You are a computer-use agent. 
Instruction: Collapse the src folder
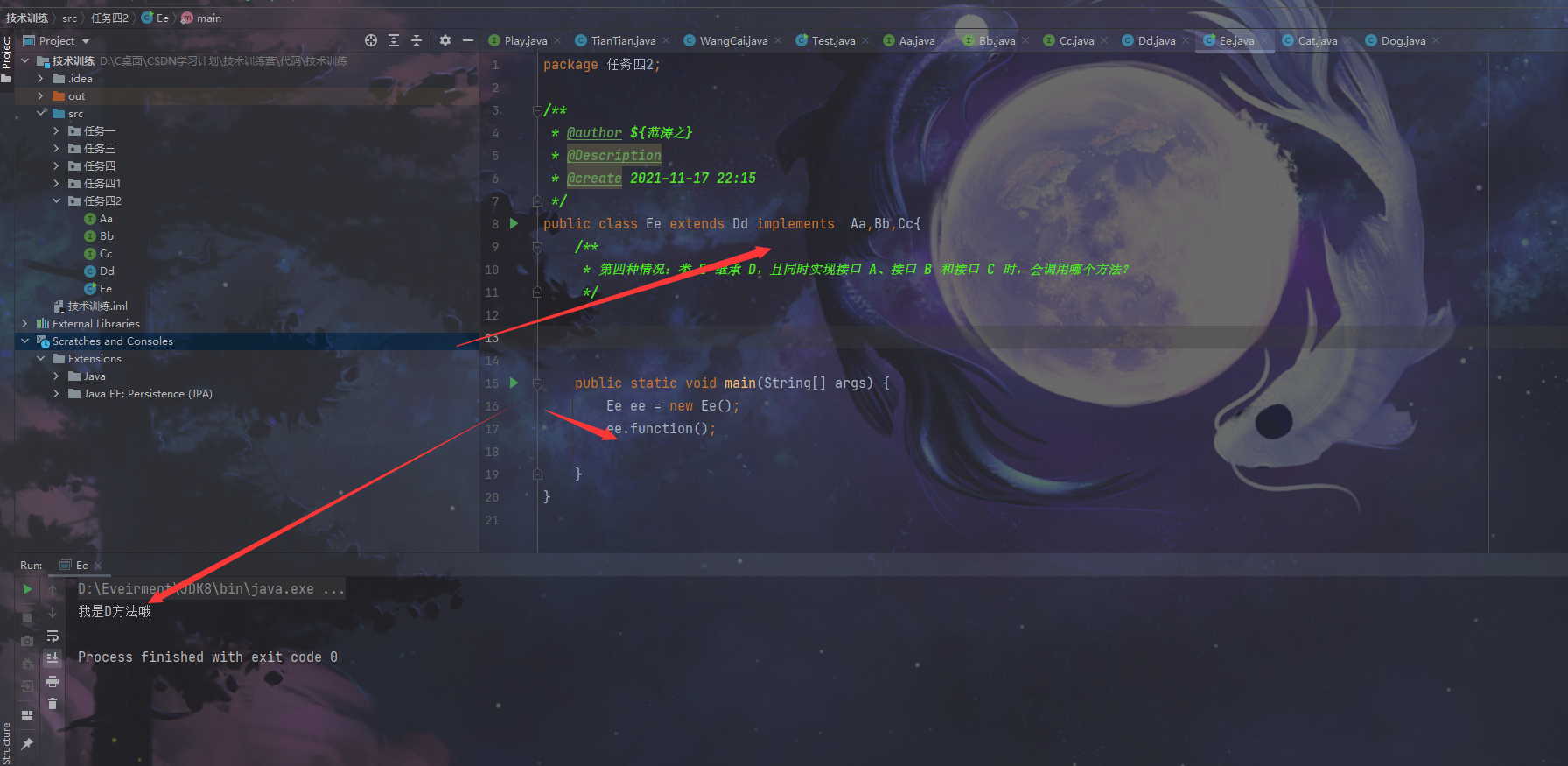tap(40, 113)
